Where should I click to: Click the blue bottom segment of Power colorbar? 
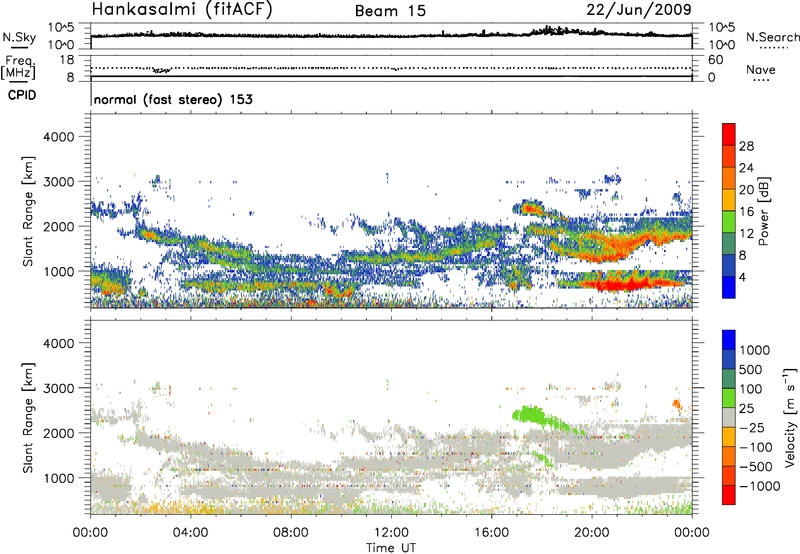point(729,287)
